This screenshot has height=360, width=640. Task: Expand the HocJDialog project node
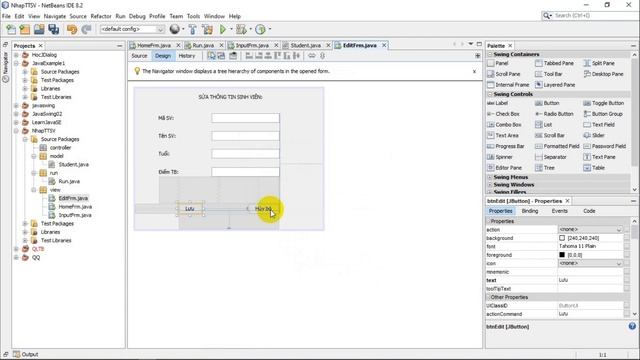pyautogui.click(x=16, y=55)
